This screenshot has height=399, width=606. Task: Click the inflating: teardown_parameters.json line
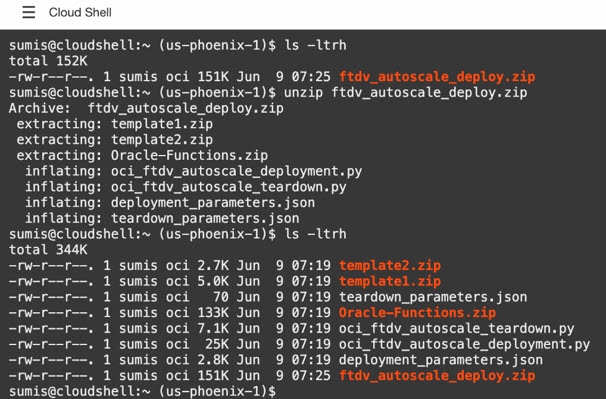(162, 218)
